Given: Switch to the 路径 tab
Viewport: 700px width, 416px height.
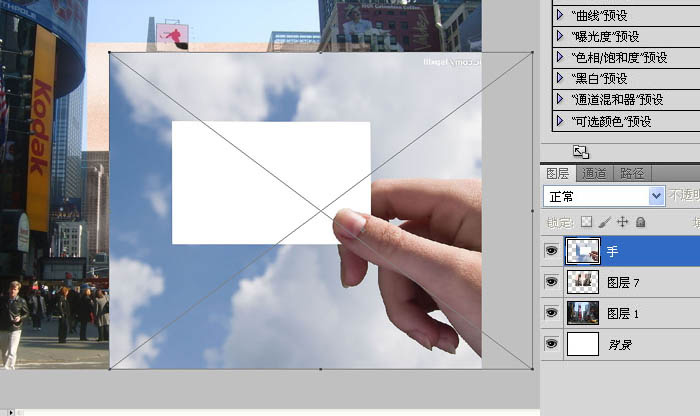Looking at the screenshot, I should [x=630, y=173].
